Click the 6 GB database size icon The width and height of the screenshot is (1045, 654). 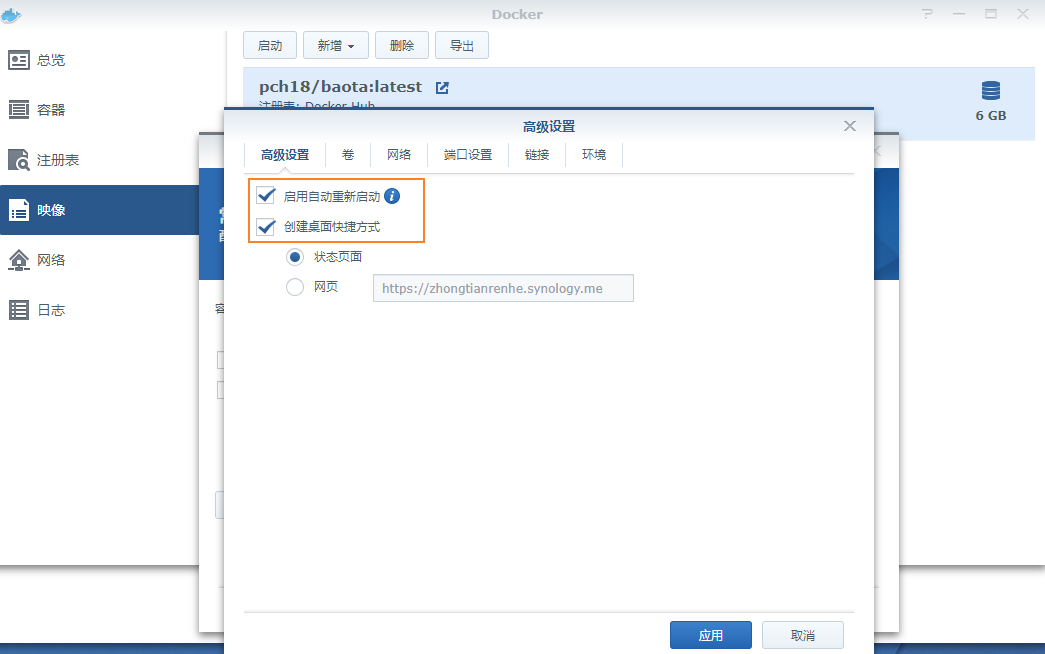coord(990,92)
